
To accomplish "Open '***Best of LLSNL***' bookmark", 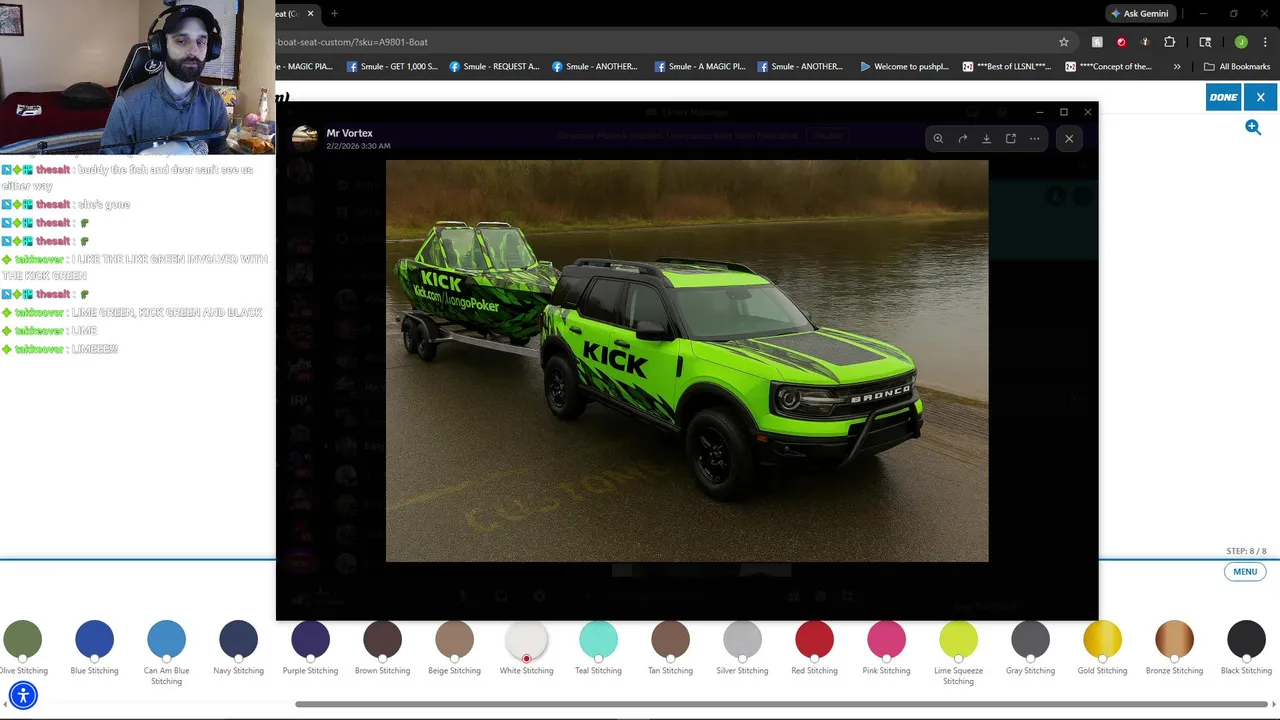I will 1006,67.
